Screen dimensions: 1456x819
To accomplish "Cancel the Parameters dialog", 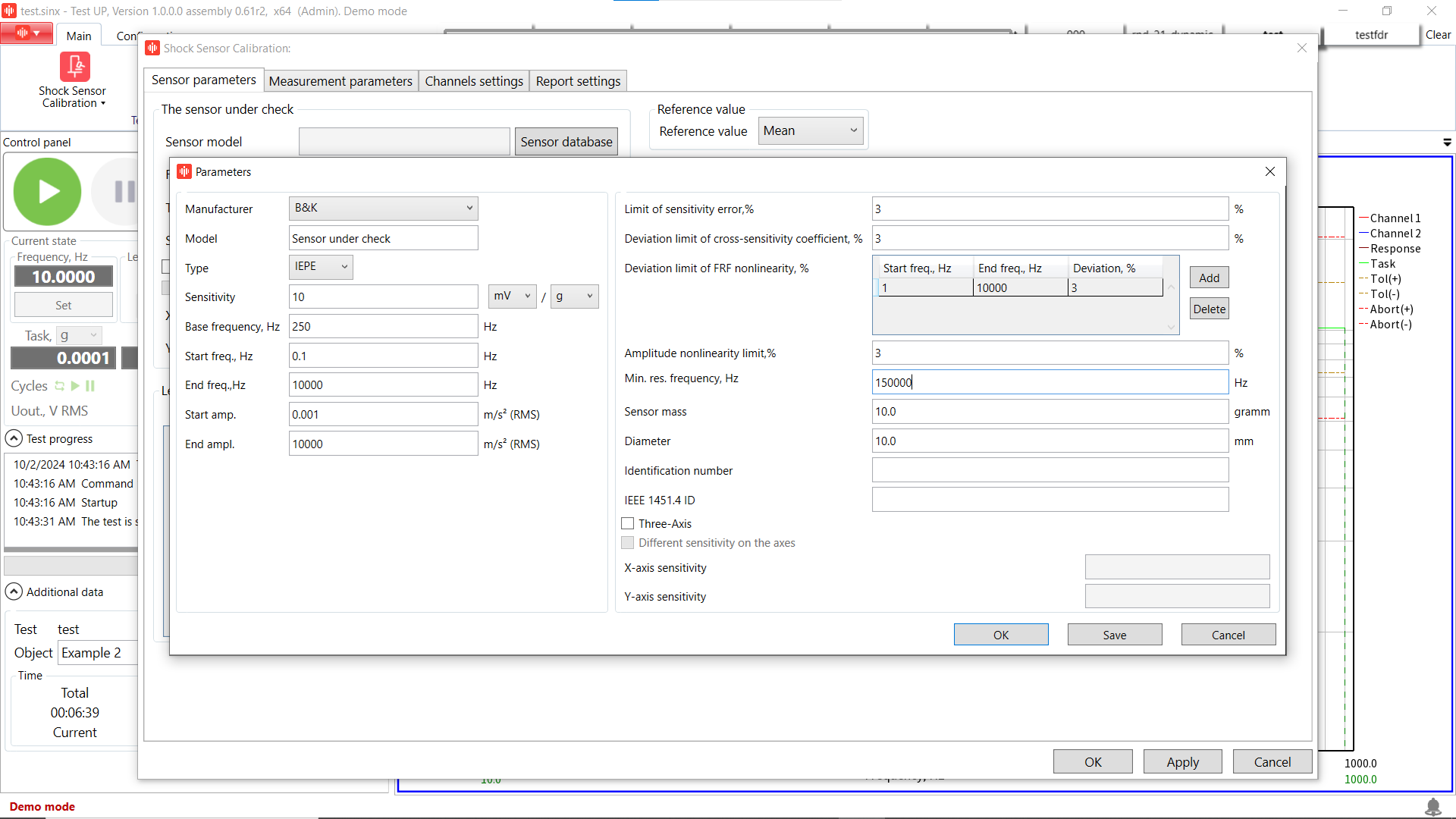I will [x=1228, y=635].
